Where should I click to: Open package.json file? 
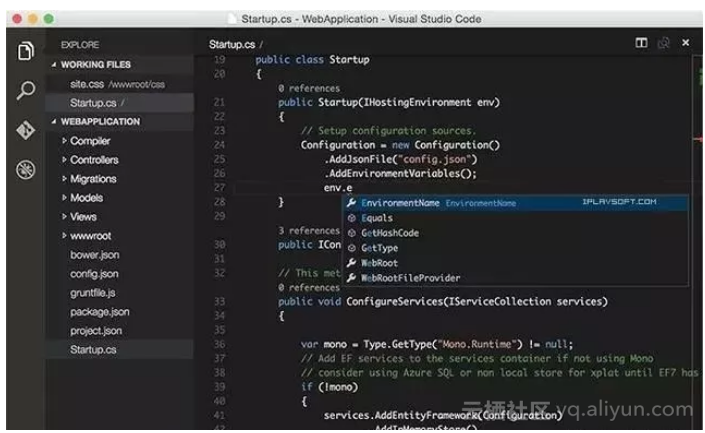coord(99,312)
